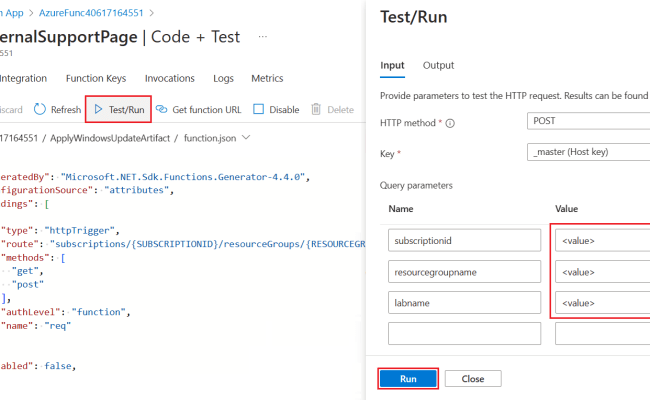Click the Value column header
Image resolution: width=650 pixels, height=400 pixels.
click(x=566, y=208)
